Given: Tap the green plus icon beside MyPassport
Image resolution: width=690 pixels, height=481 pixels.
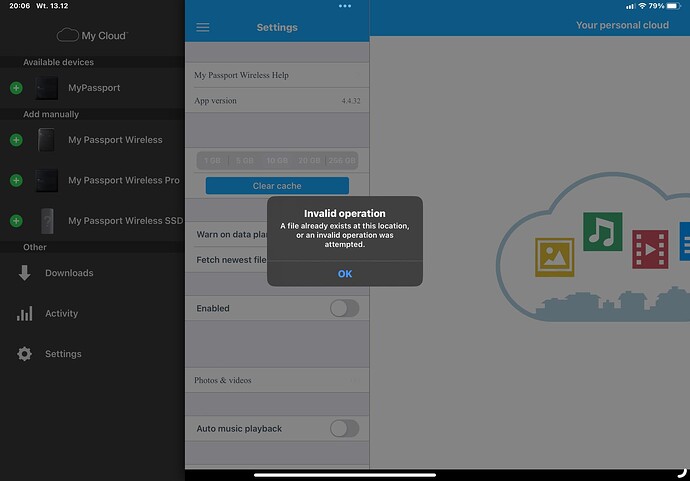Looking at the screenshot, I should 16,88.
